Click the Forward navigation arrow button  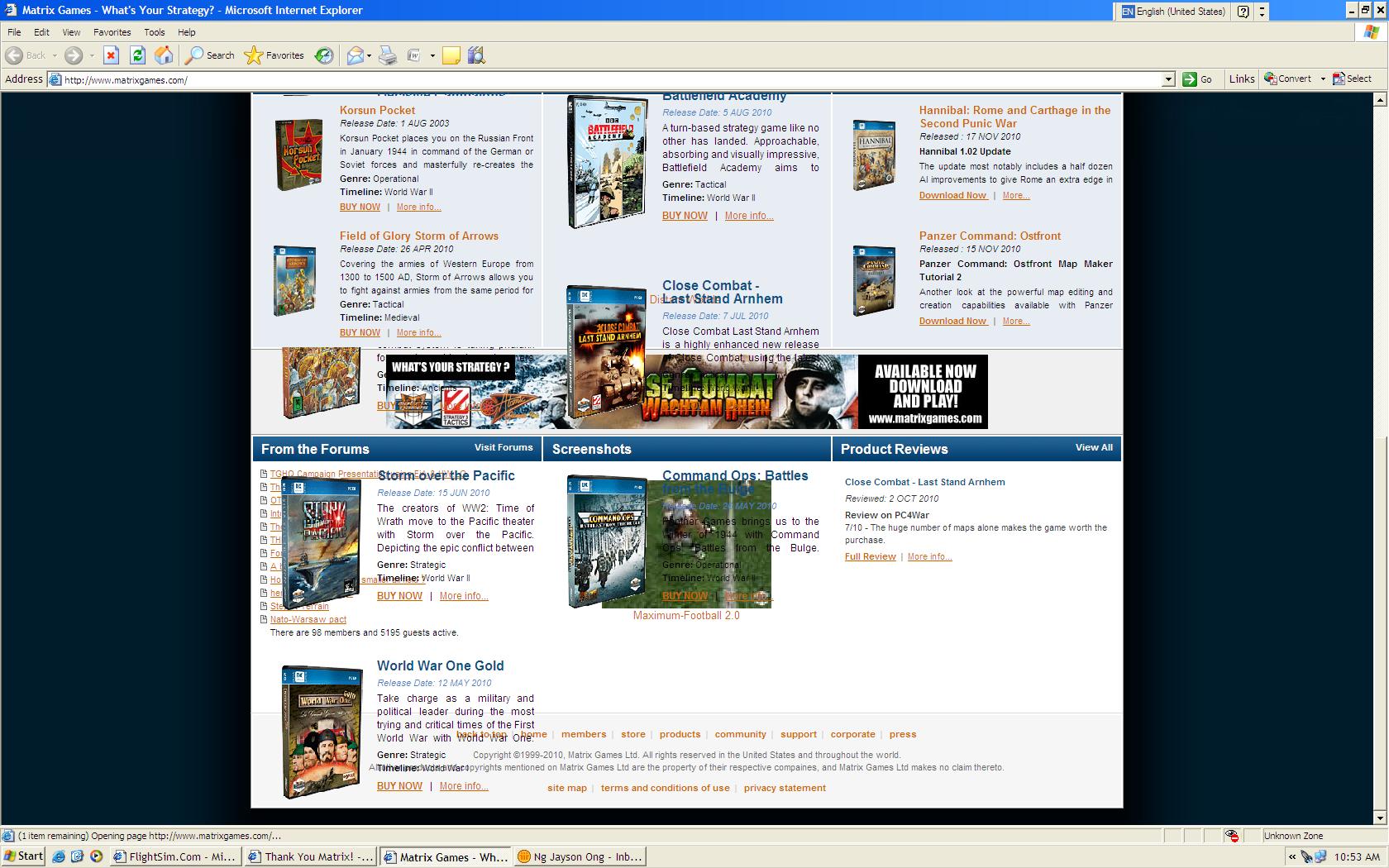[x=74, y=55]
